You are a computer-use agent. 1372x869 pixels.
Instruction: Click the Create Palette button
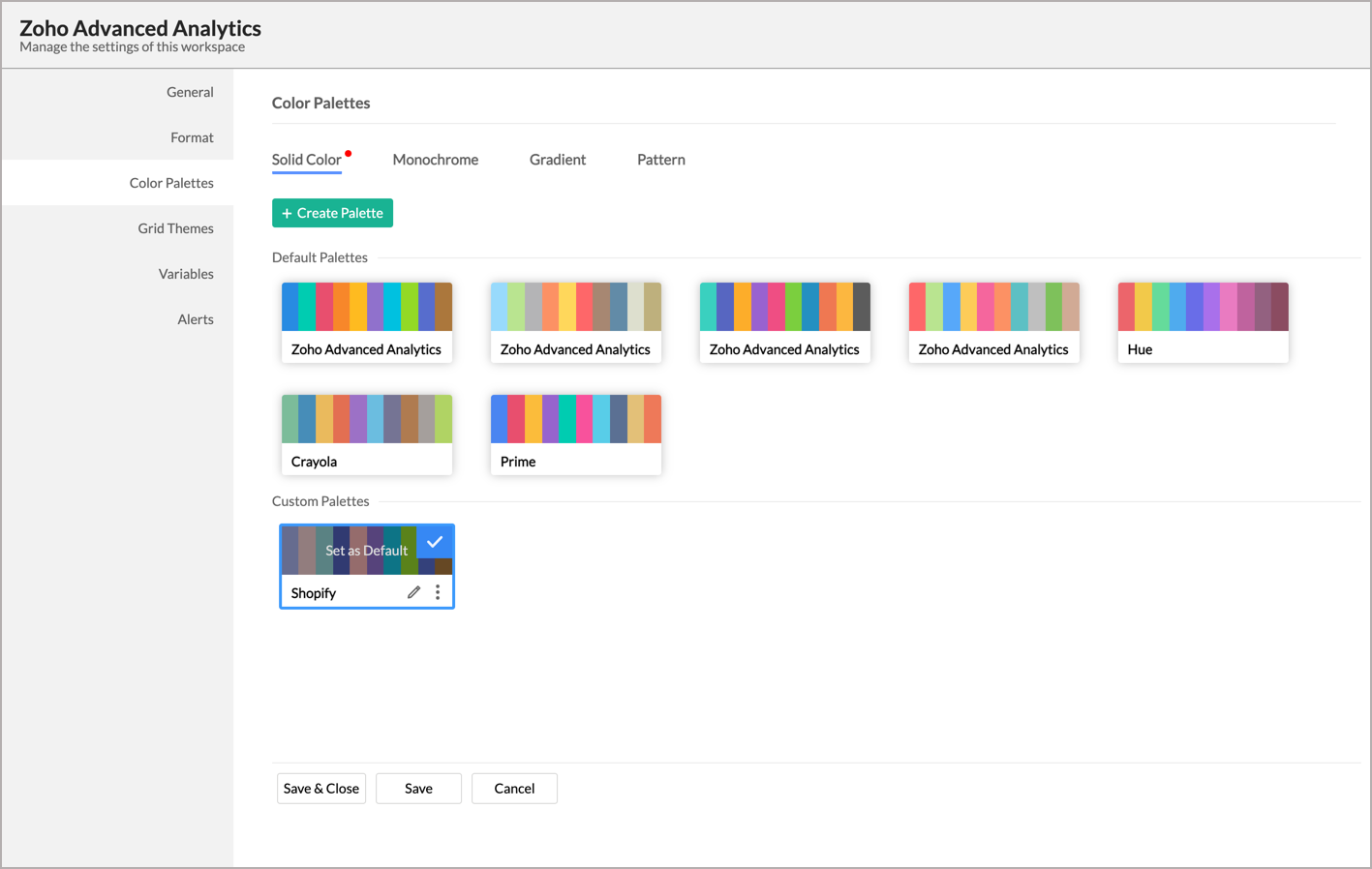coord(332,213)
